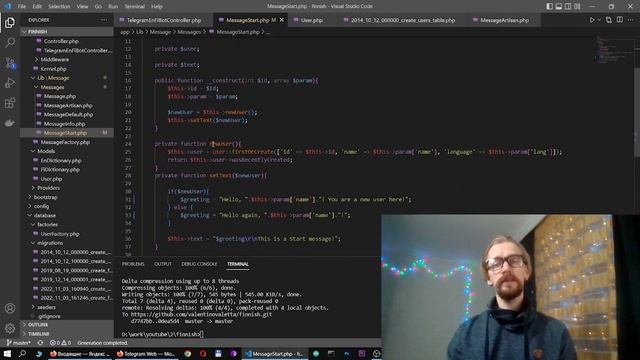Click the master branch status item

click(x=19, y=343)
